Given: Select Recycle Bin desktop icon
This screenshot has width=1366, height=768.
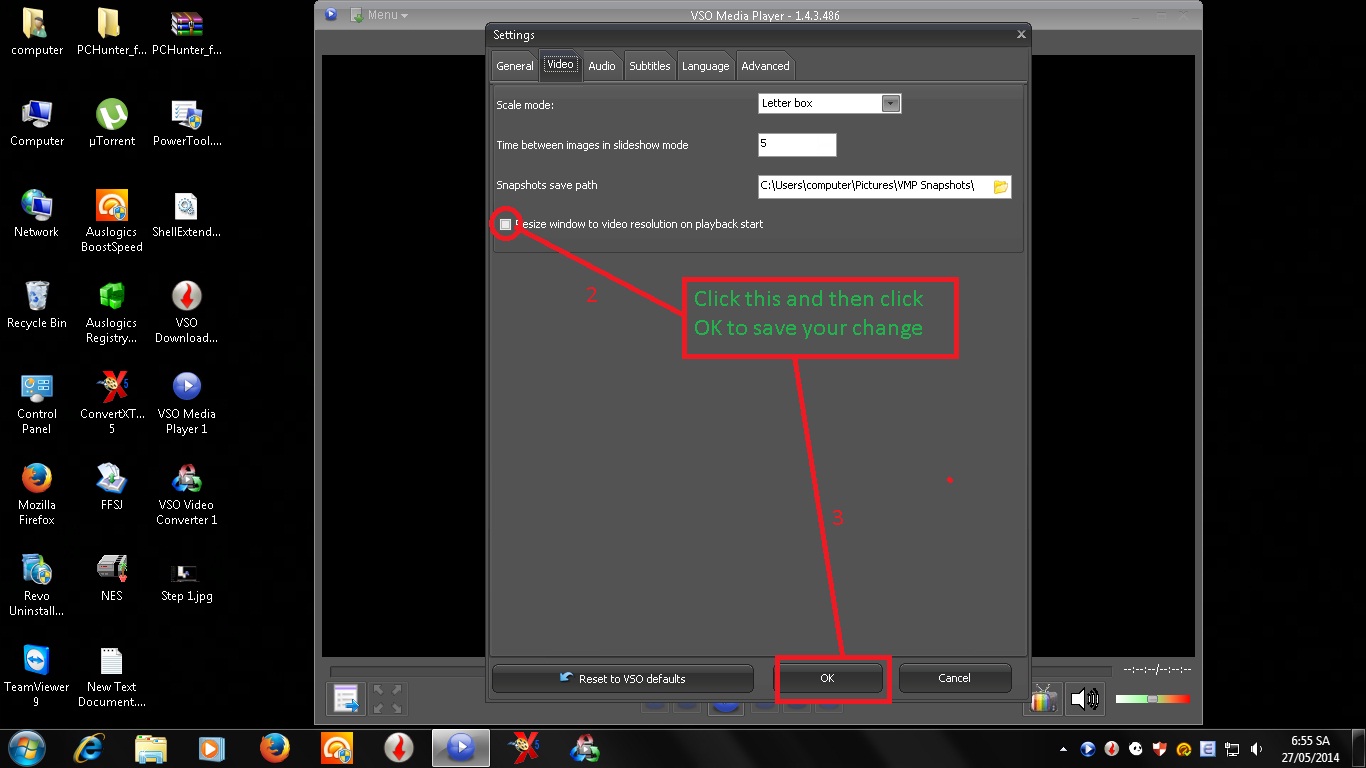Looking at the screenshot, I should (x=37, y=305).
